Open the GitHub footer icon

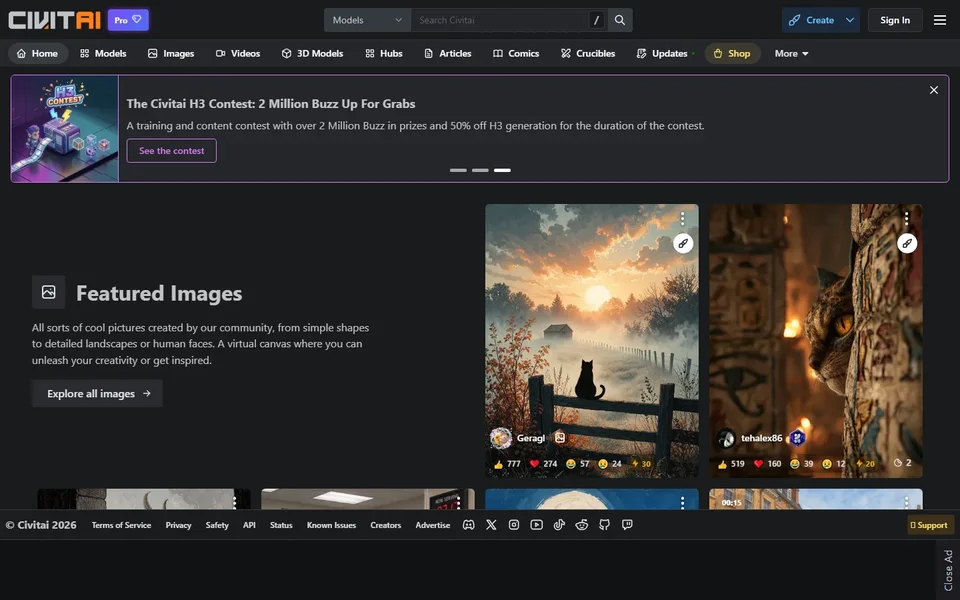click(x=604, y=525)
